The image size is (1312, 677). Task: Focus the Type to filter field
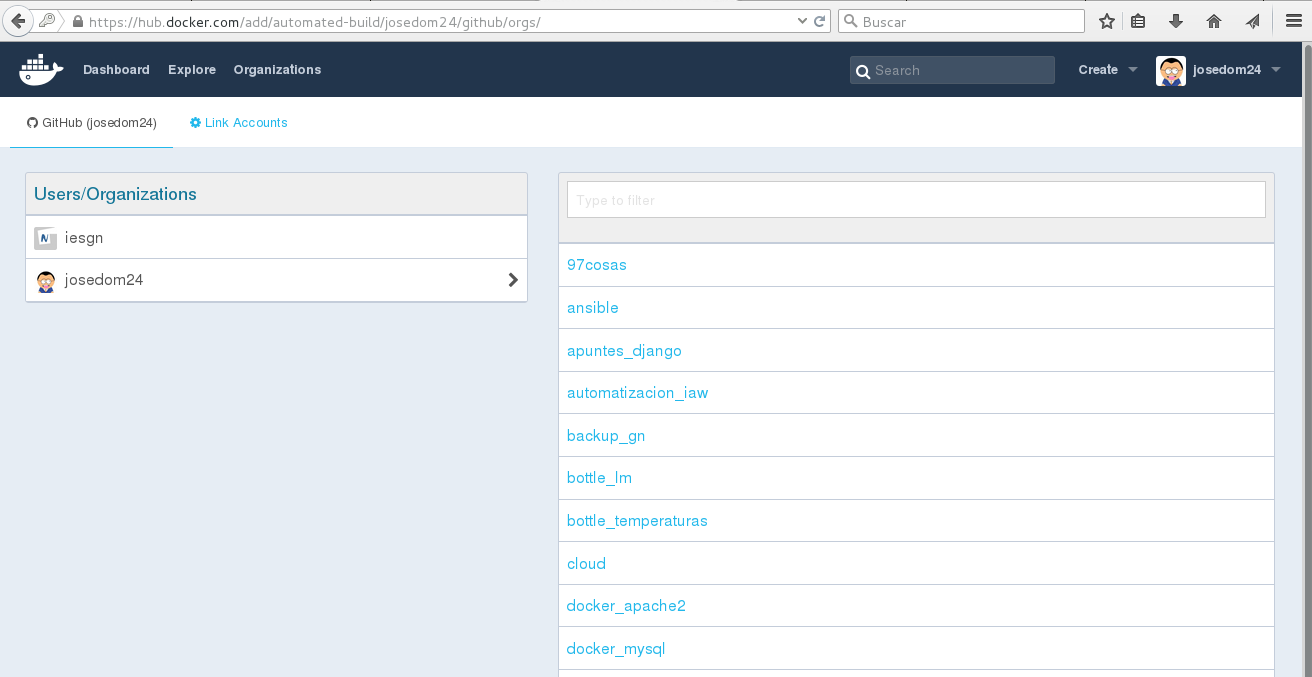(915, 200)
